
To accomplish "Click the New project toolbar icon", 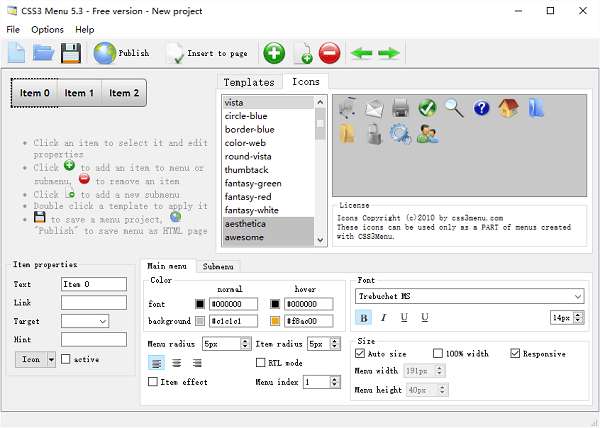I will [x=17, y=53].
